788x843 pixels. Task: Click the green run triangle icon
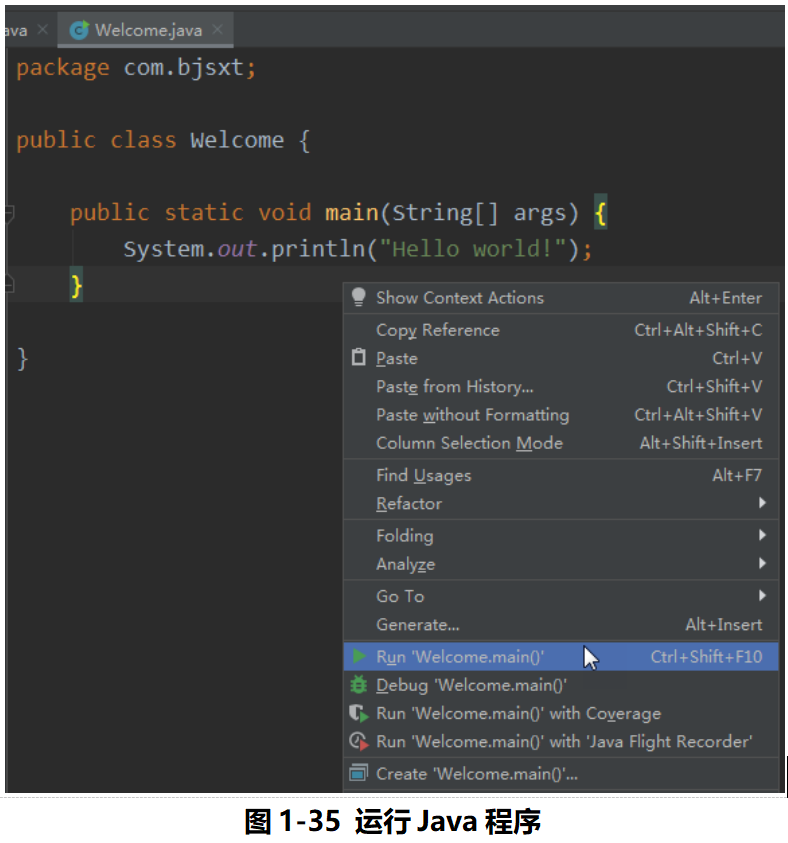point(359,656)
